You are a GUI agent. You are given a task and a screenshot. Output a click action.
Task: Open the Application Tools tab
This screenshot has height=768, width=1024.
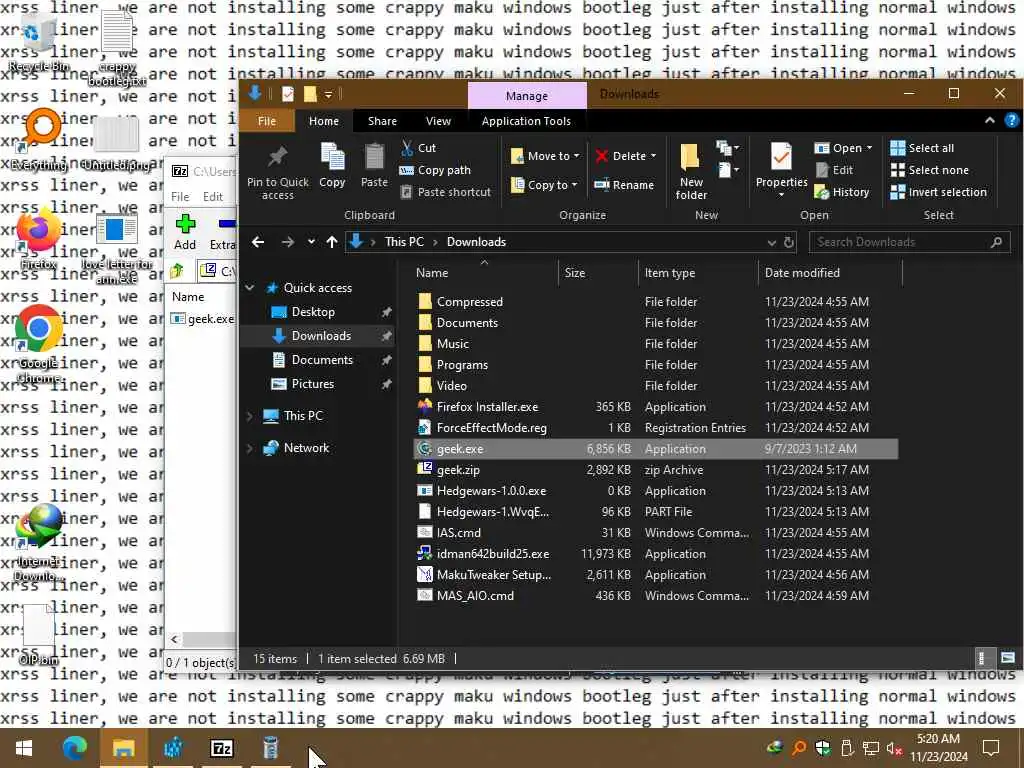click(x=526, y=121)
